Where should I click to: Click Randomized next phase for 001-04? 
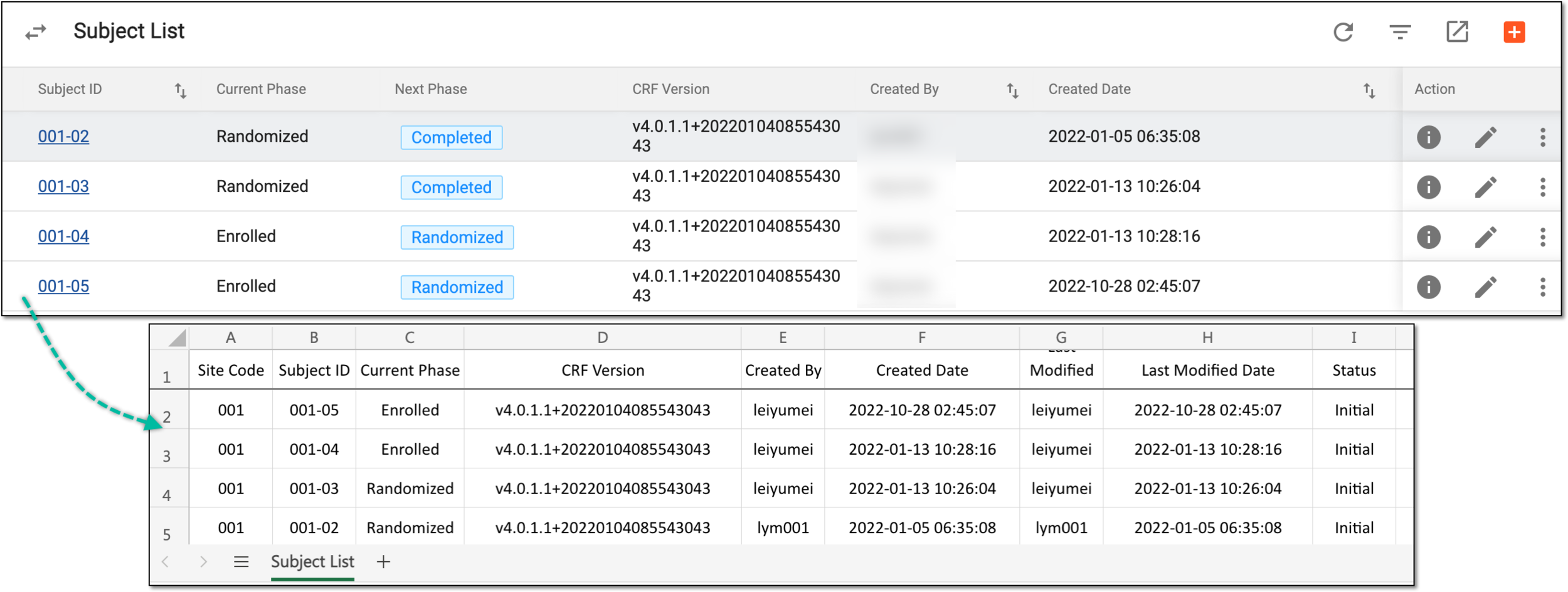[457, 237]
